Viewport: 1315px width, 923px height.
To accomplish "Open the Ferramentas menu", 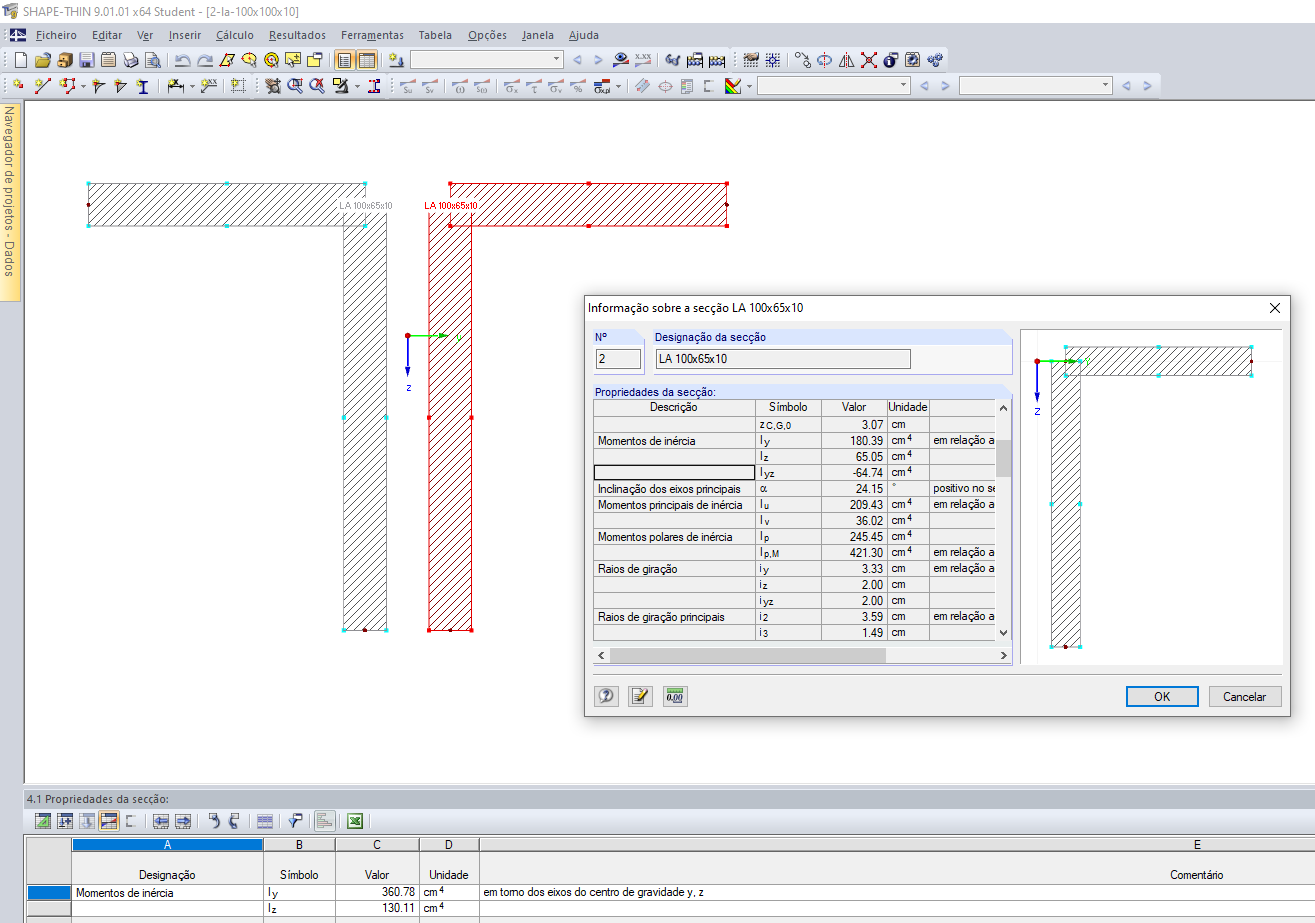I will [x=372, y=35].
